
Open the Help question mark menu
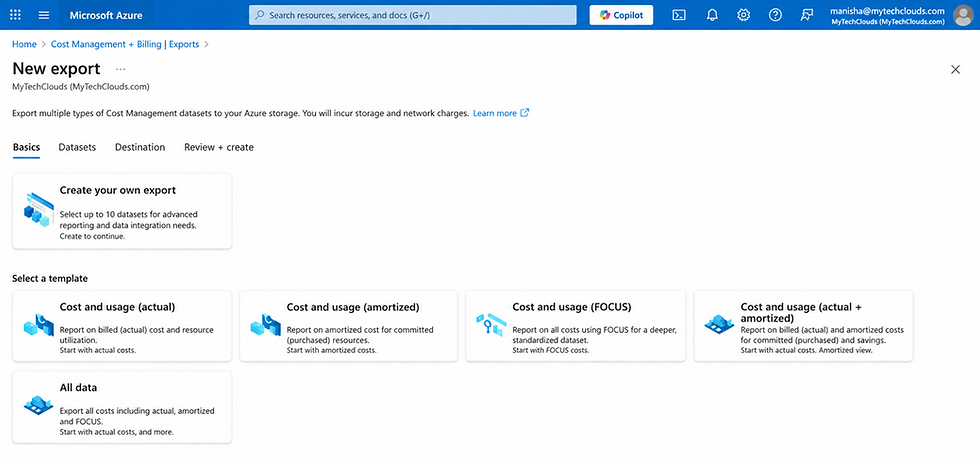point(776,15)
